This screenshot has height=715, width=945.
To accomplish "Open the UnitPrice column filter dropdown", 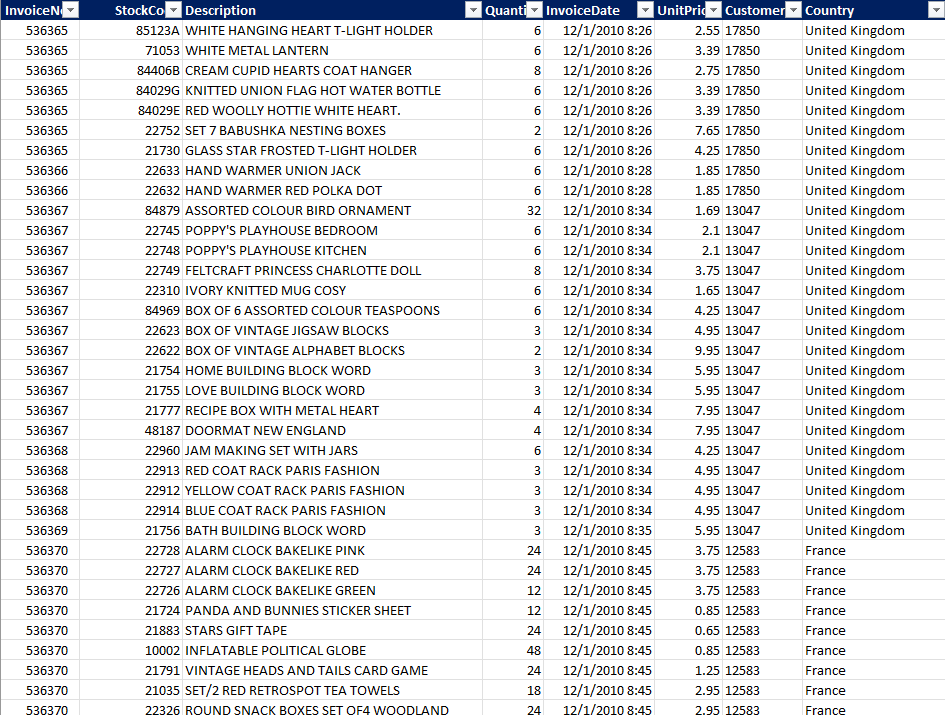I will [x=713, y=10].
